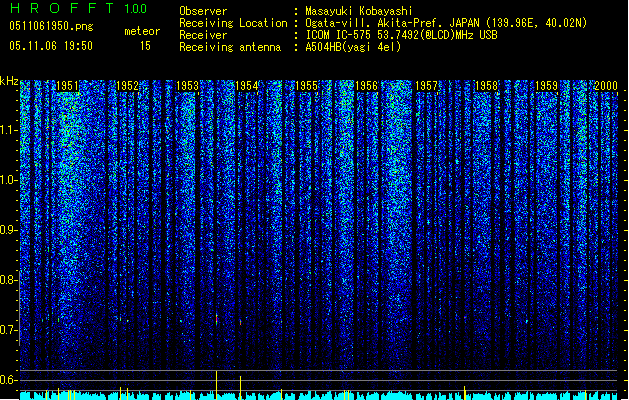629x400 pixels.
Task: Click the 1957 time marker
Action: coord(426,86)
